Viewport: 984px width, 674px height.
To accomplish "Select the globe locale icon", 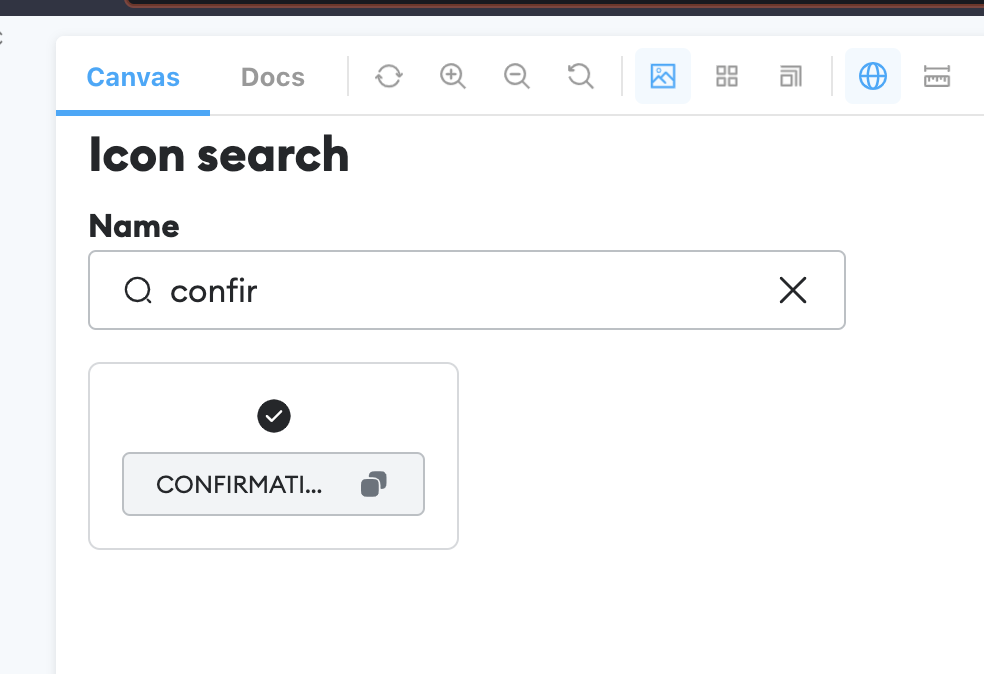I will pyautogui.click(x=873, y=76).
